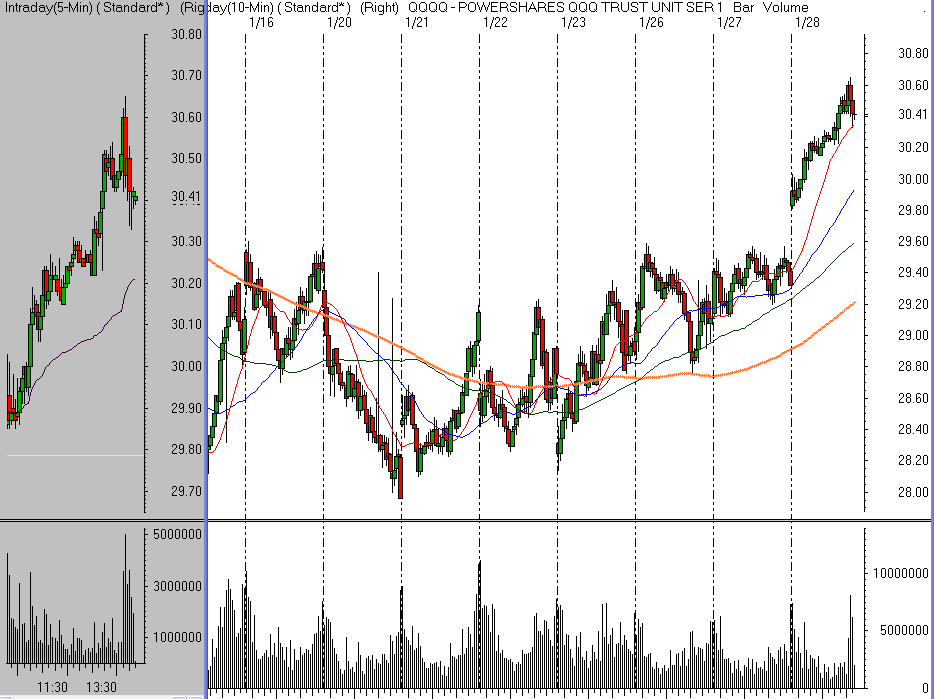Select the 1/20 date label

coord(340,23)
